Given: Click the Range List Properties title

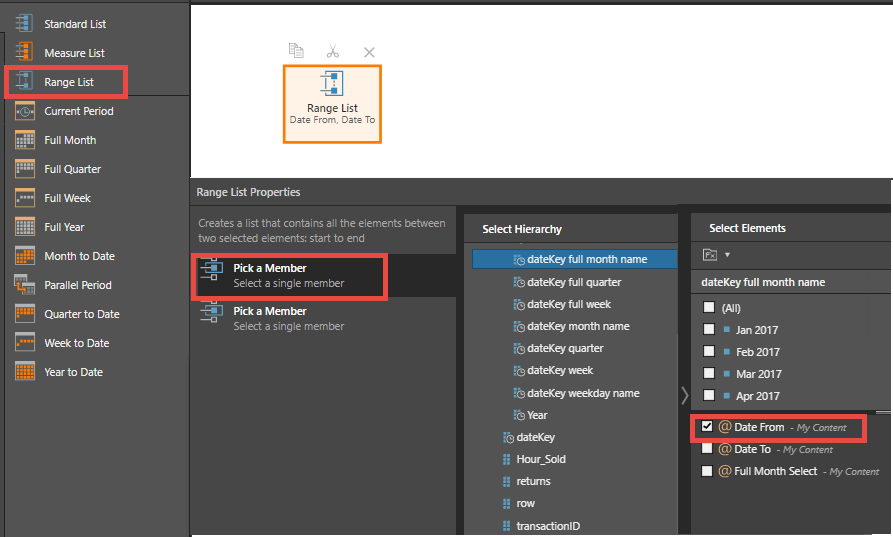Looking at the screenshot, I should (x=248, y=192).
